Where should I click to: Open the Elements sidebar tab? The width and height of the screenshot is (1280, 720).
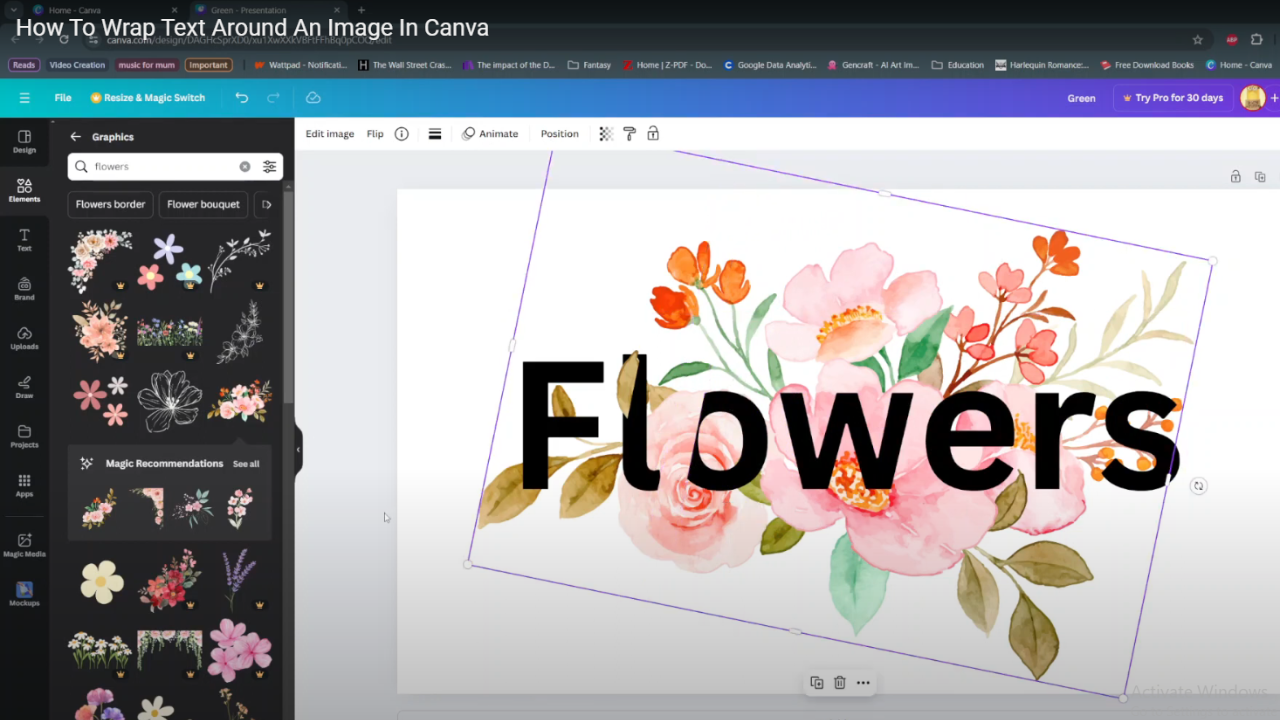(24, 190)
